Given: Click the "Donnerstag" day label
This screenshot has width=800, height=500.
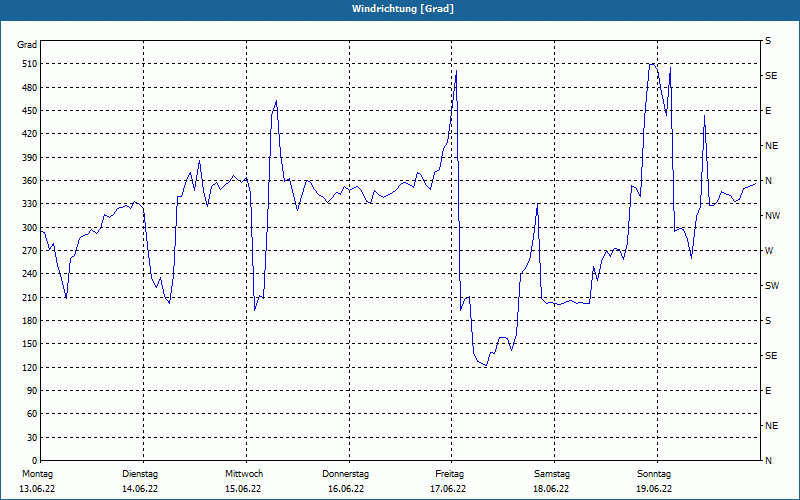Looking at the screenshot, I should 345,474.
